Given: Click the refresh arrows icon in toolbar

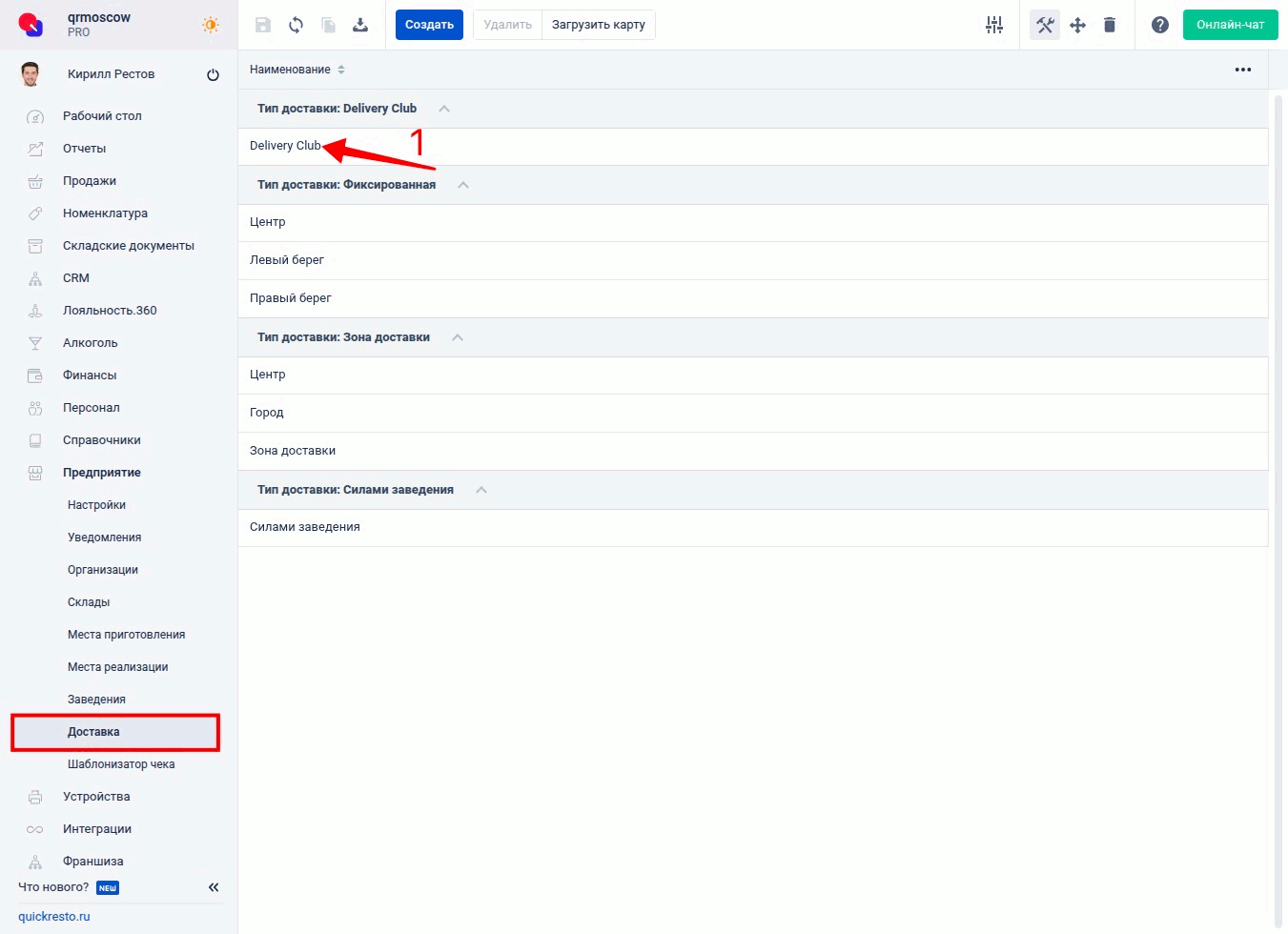Looking at the screenshot, I should tap(296, 25).
